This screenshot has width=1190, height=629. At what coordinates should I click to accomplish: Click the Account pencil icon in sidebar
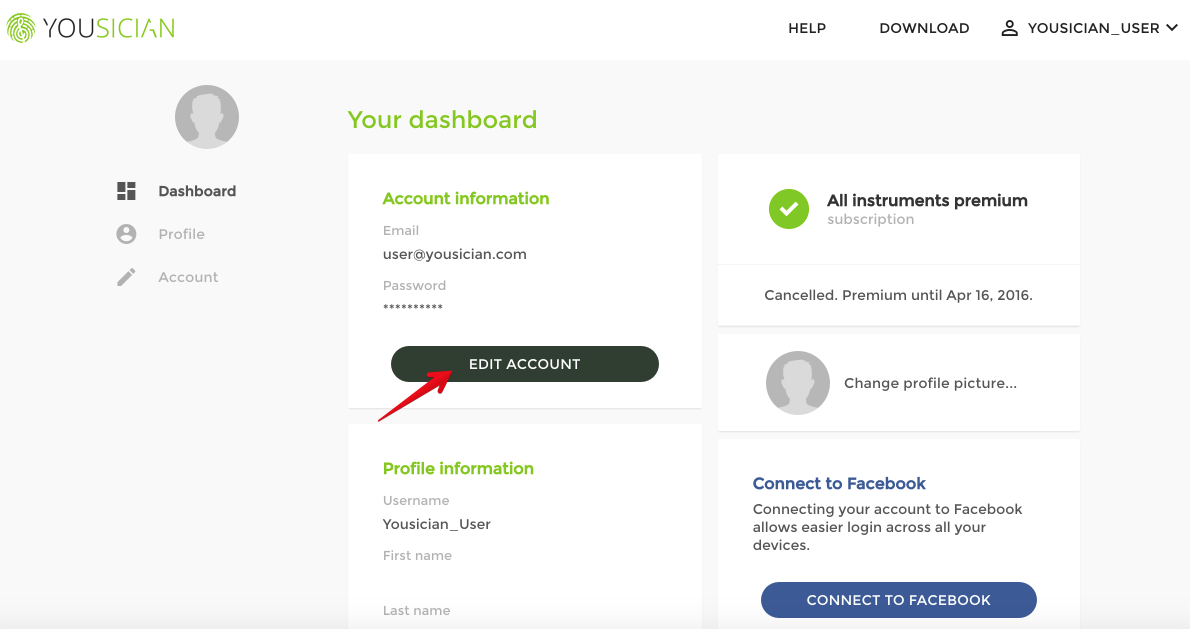click(126, 277)
